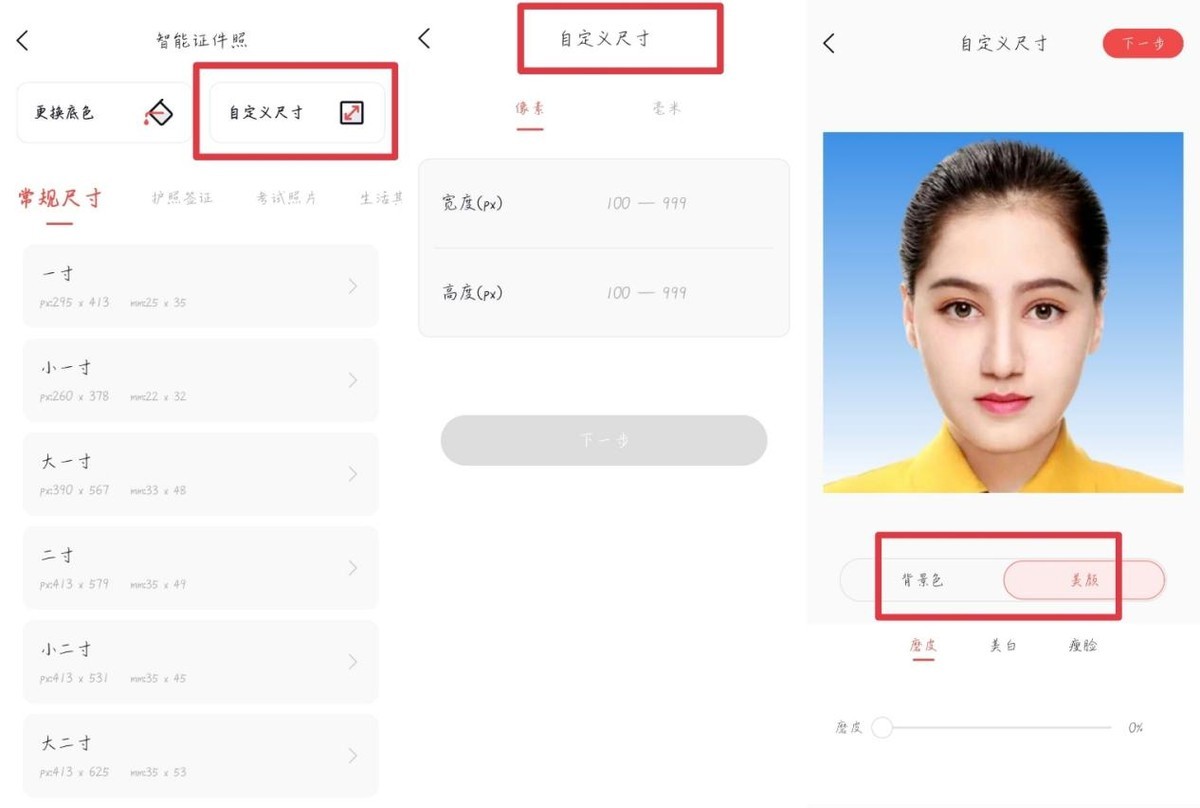Click the paint bucket icon for 更换底色
This screenshot has height=808, width=1200.
pyautogui.click(x=158, y=113)
